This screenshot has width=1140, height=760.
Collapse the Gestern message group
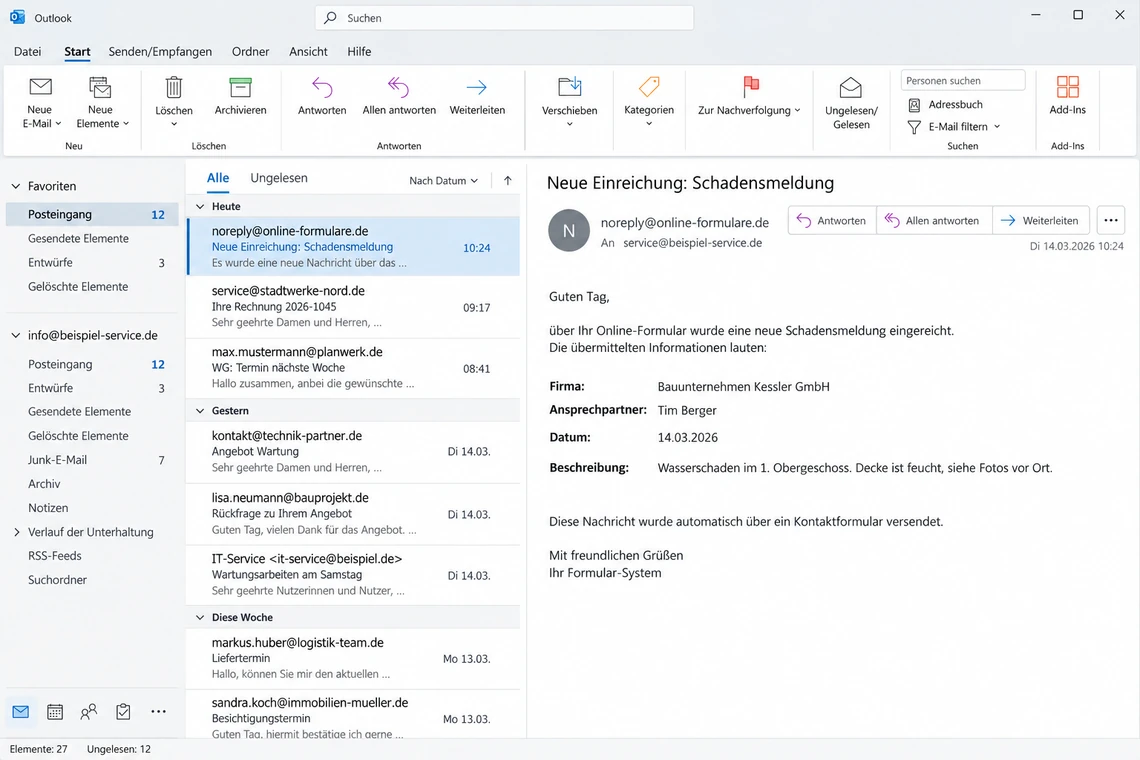[x=200, y=411]
